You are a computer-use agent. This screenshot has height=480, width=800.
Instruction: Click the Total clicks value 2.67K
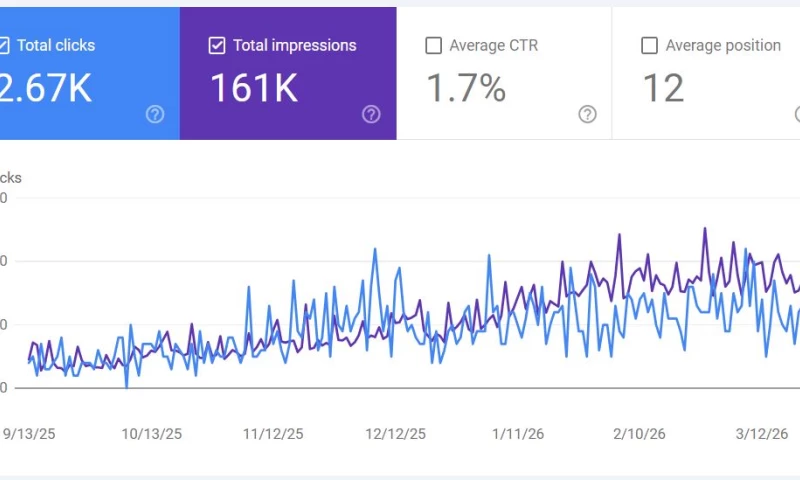pos(46,88)
